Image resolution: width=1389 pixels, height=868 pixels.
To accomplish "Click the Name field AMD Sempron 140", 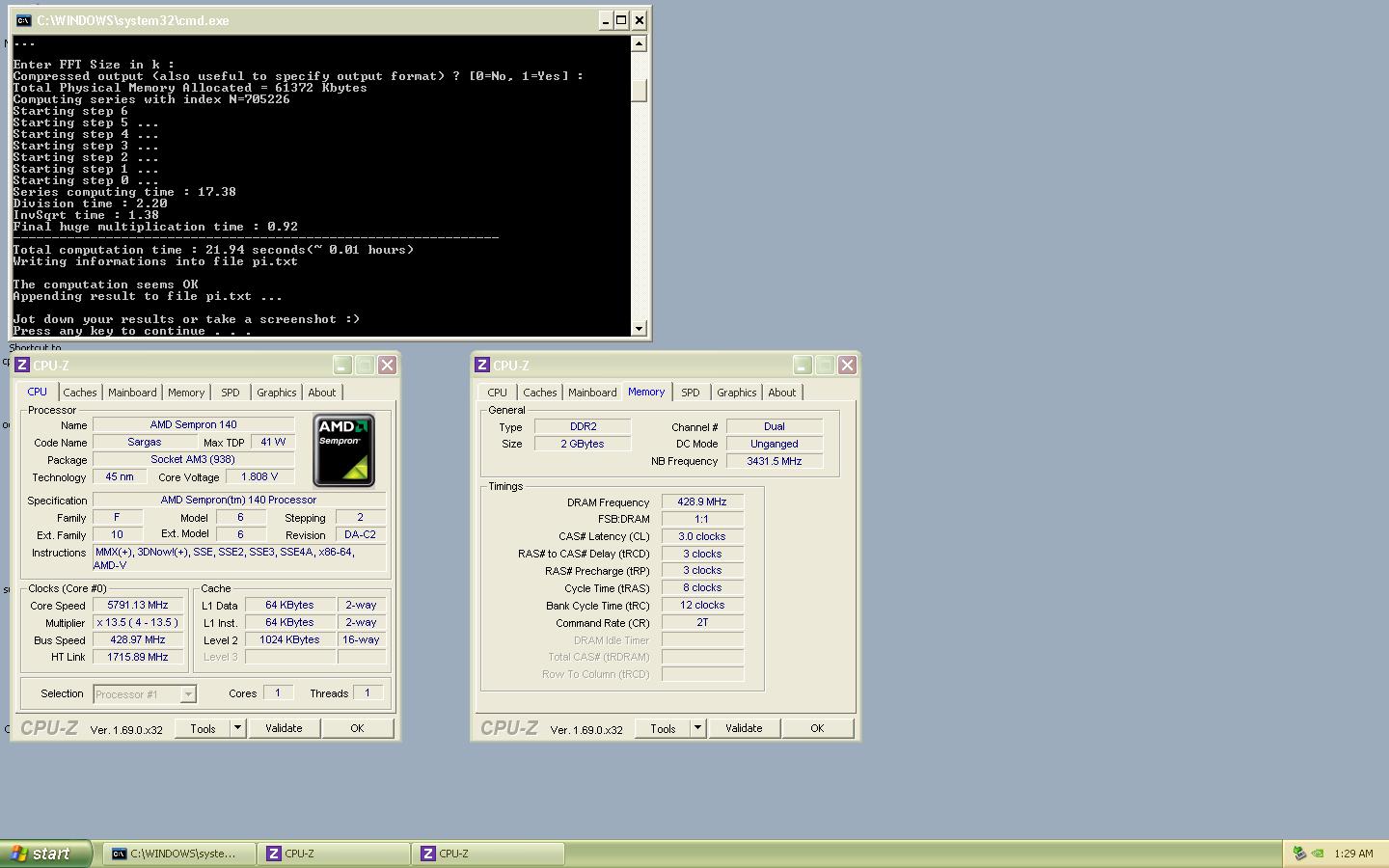I will (194, 424).
